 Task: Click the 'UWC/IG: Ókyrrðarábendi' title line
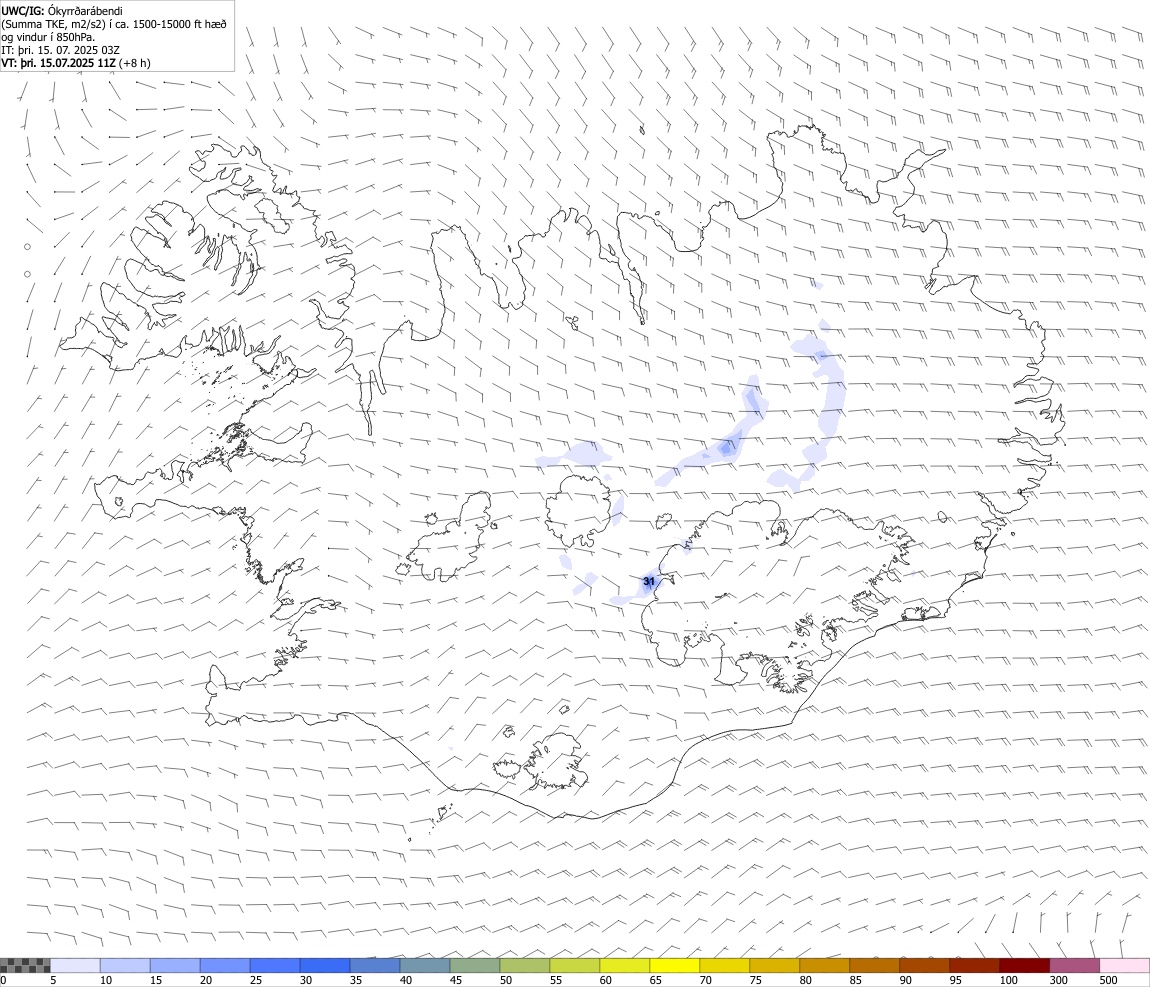coord(62,11)
